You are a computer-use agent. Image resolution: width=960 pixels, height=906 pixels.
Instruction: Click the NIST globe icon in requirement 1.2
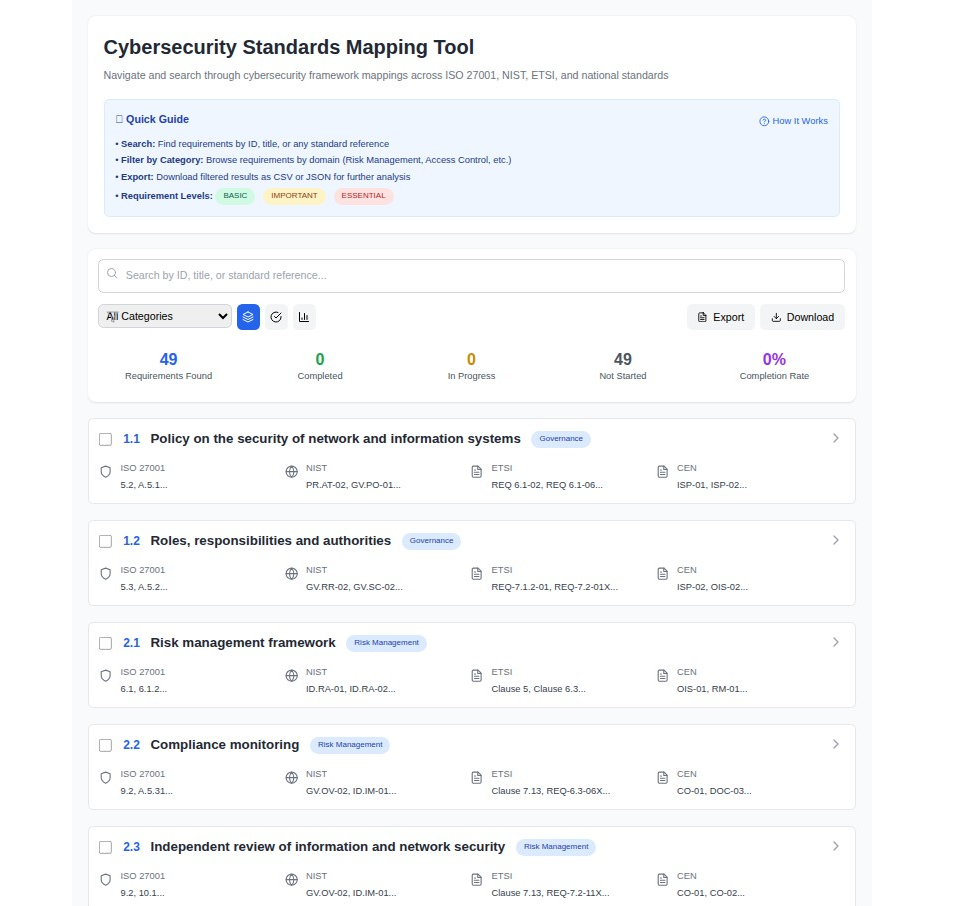pos(291,574)
